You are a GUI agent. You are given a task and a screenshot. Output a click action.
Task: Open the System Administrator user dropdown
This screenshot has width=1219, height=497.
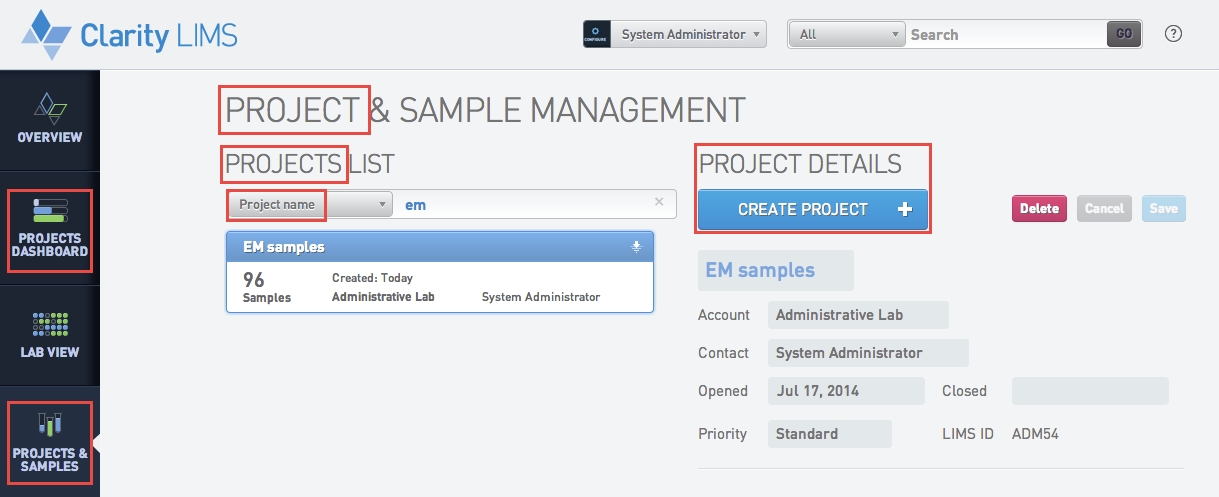tap(690, 34)
